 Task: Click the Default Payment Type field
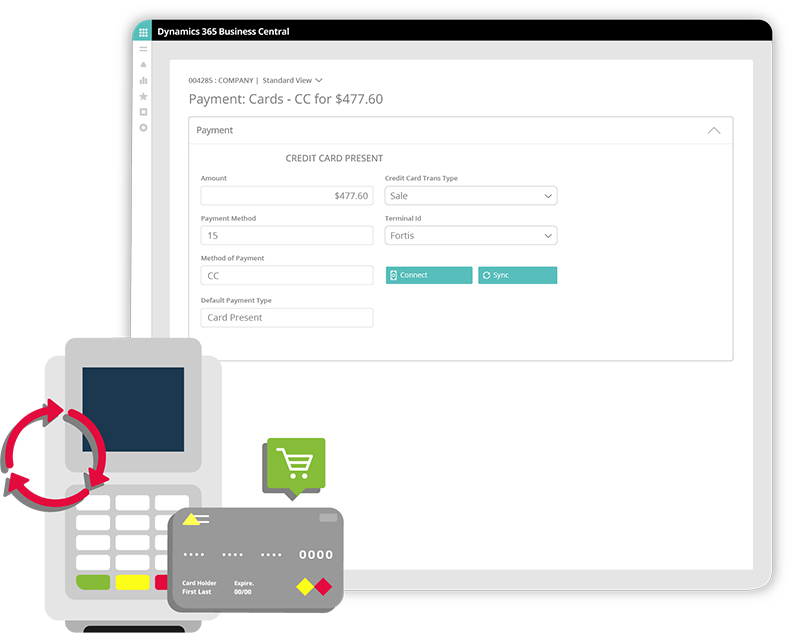pyautogui.click(x=287, y=318)
